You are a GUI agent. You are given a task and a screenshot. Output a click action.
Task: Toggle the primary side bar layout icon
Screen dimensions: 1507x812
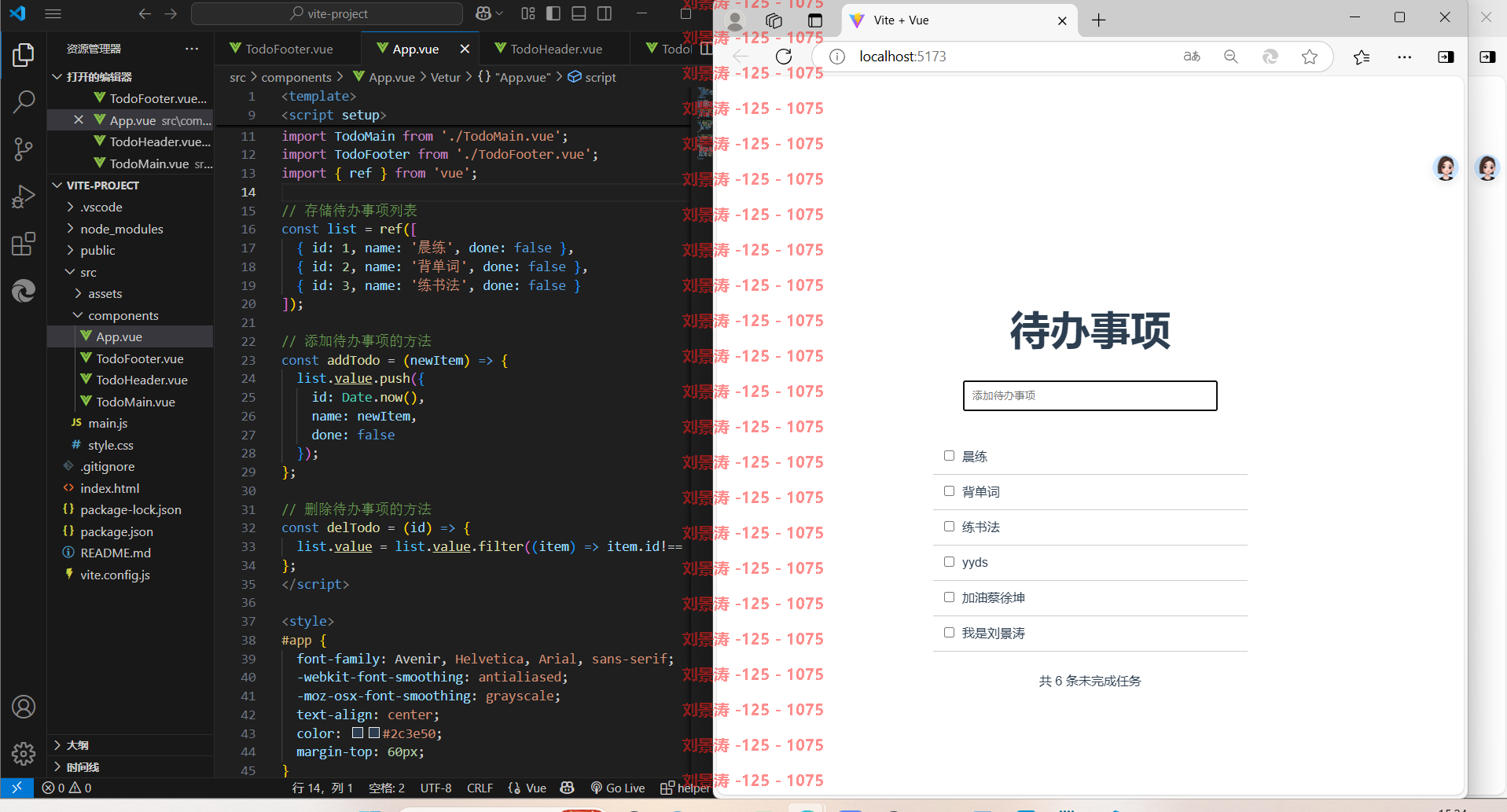tap(553, 13)
